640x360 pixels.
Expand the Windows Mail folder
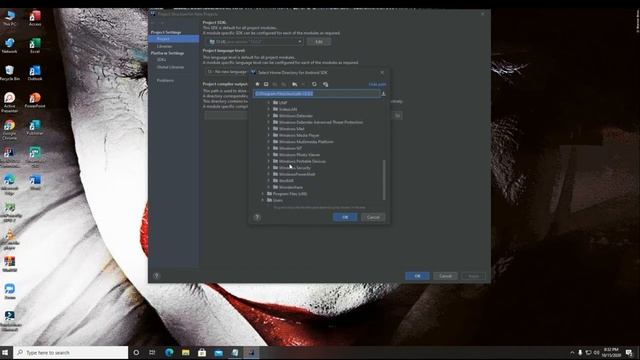(269, 129)
